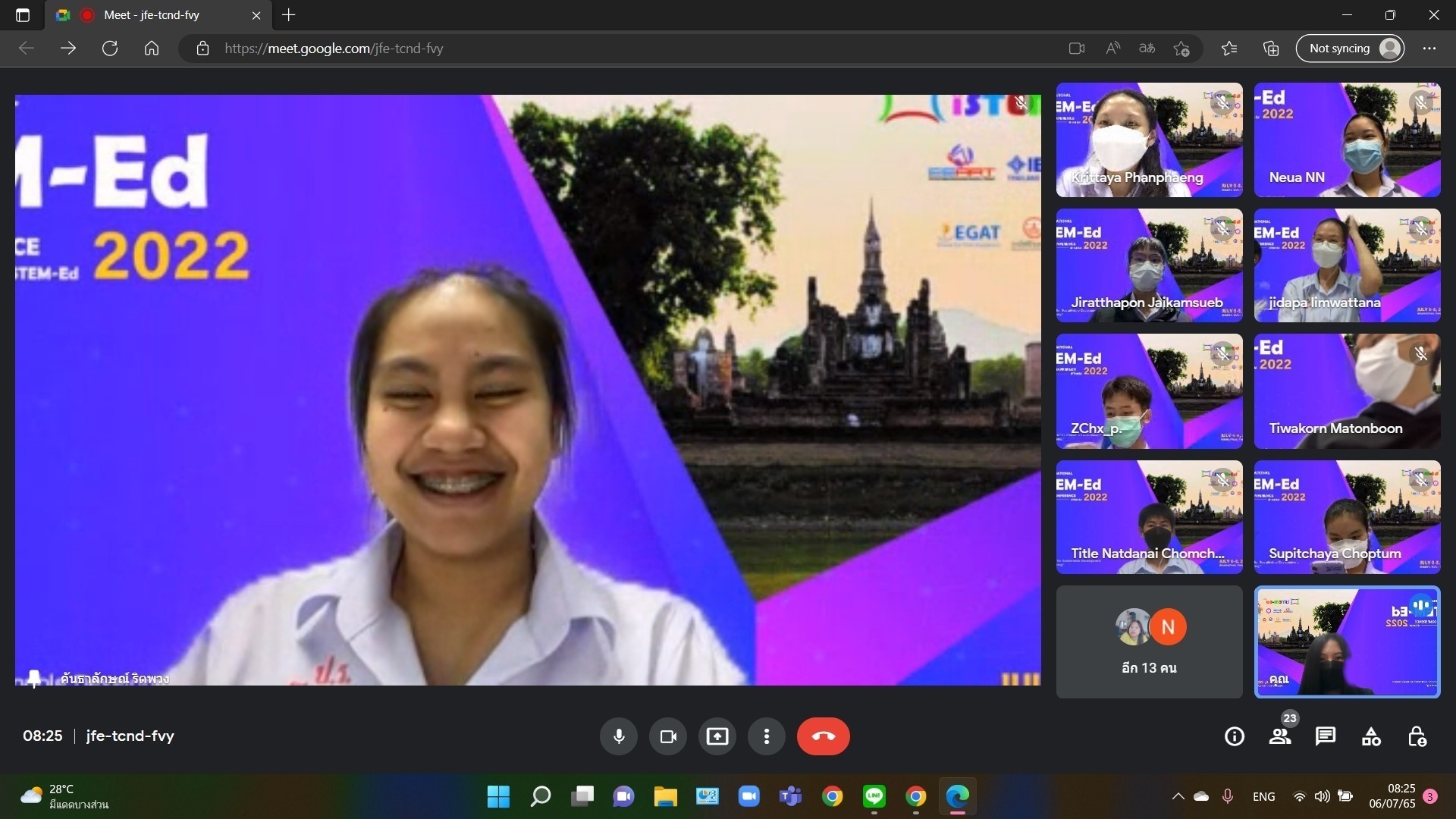Click translate icon in address bar

click(1147, 49)
